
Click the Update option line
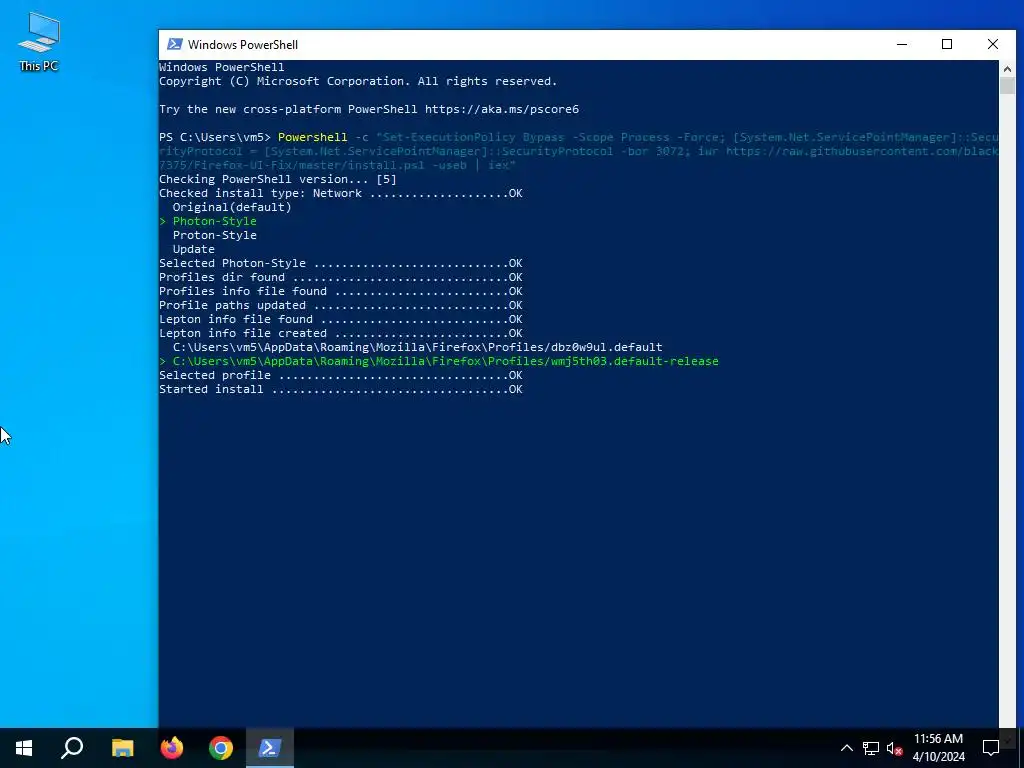click(193, 249)
